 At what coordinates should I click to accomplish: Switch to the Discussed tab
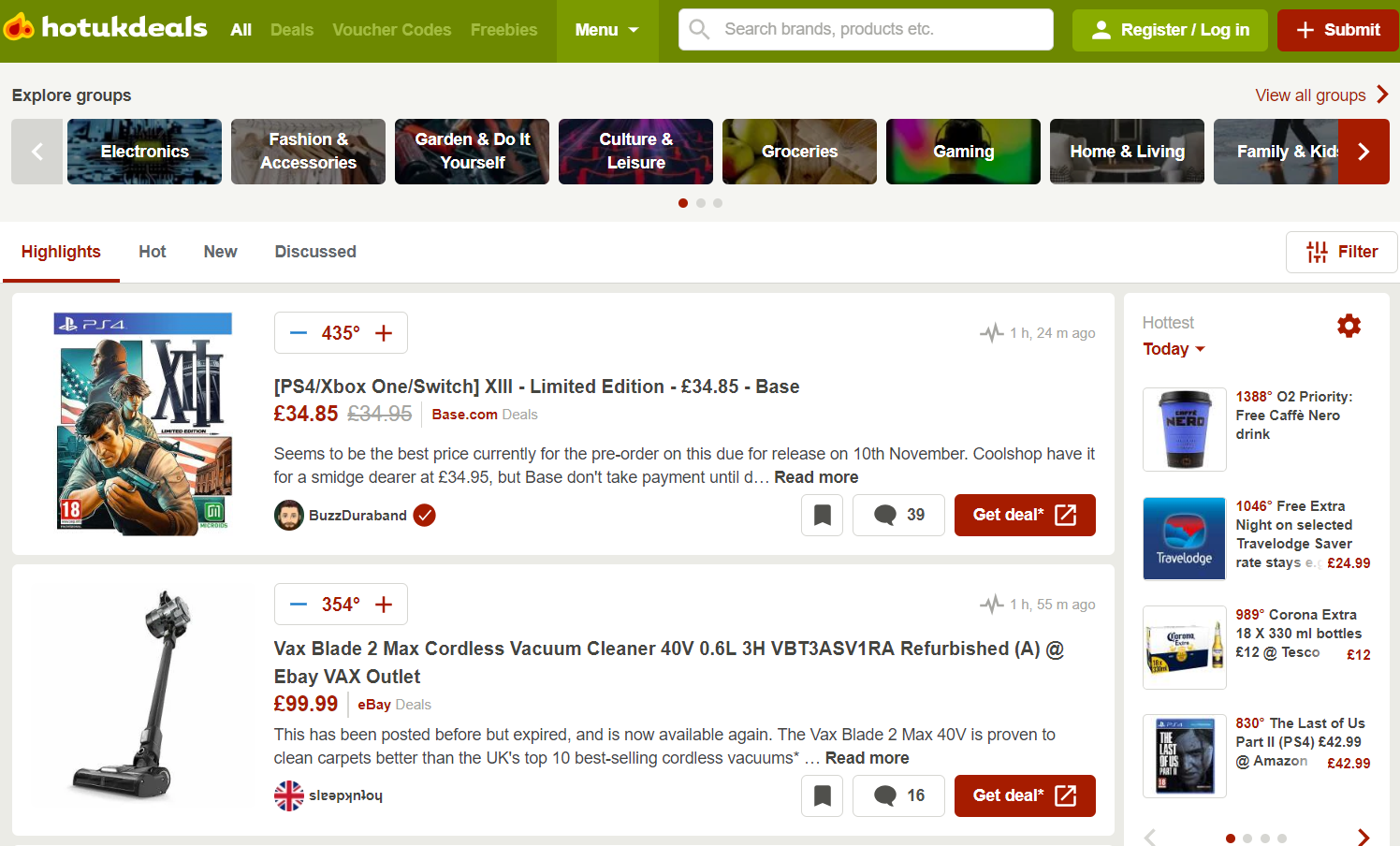pyautogui.click(x=315, y=252)
